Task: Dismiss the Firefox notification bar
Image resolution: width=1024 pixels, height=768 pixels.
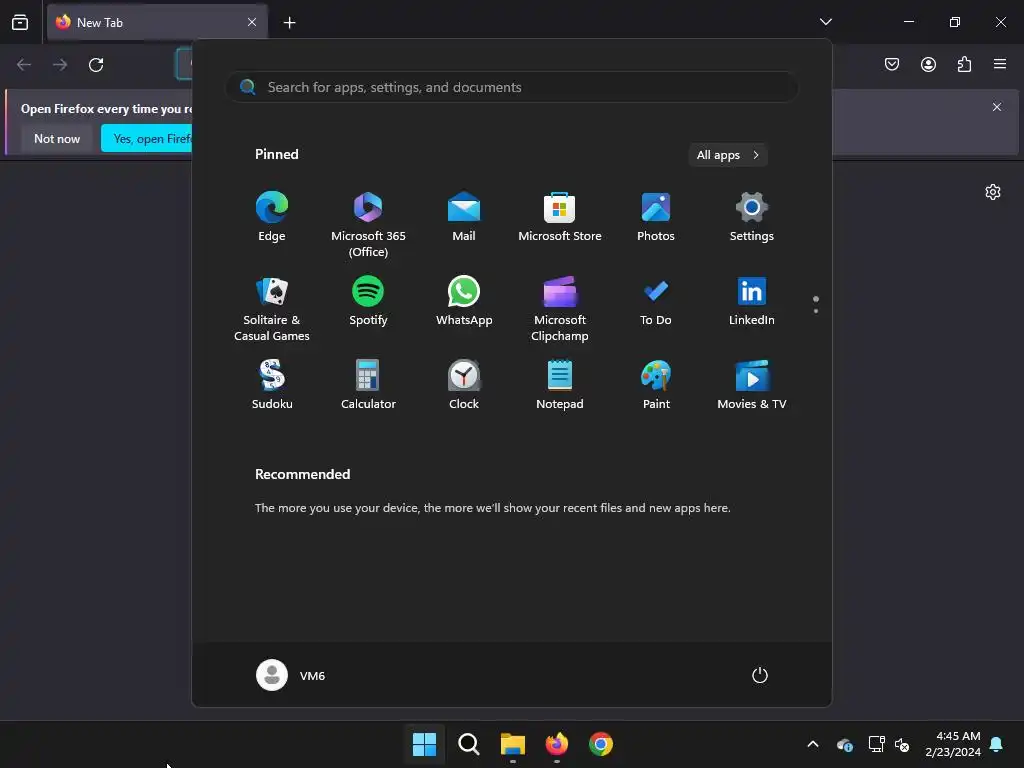Action: click(997, 107)
